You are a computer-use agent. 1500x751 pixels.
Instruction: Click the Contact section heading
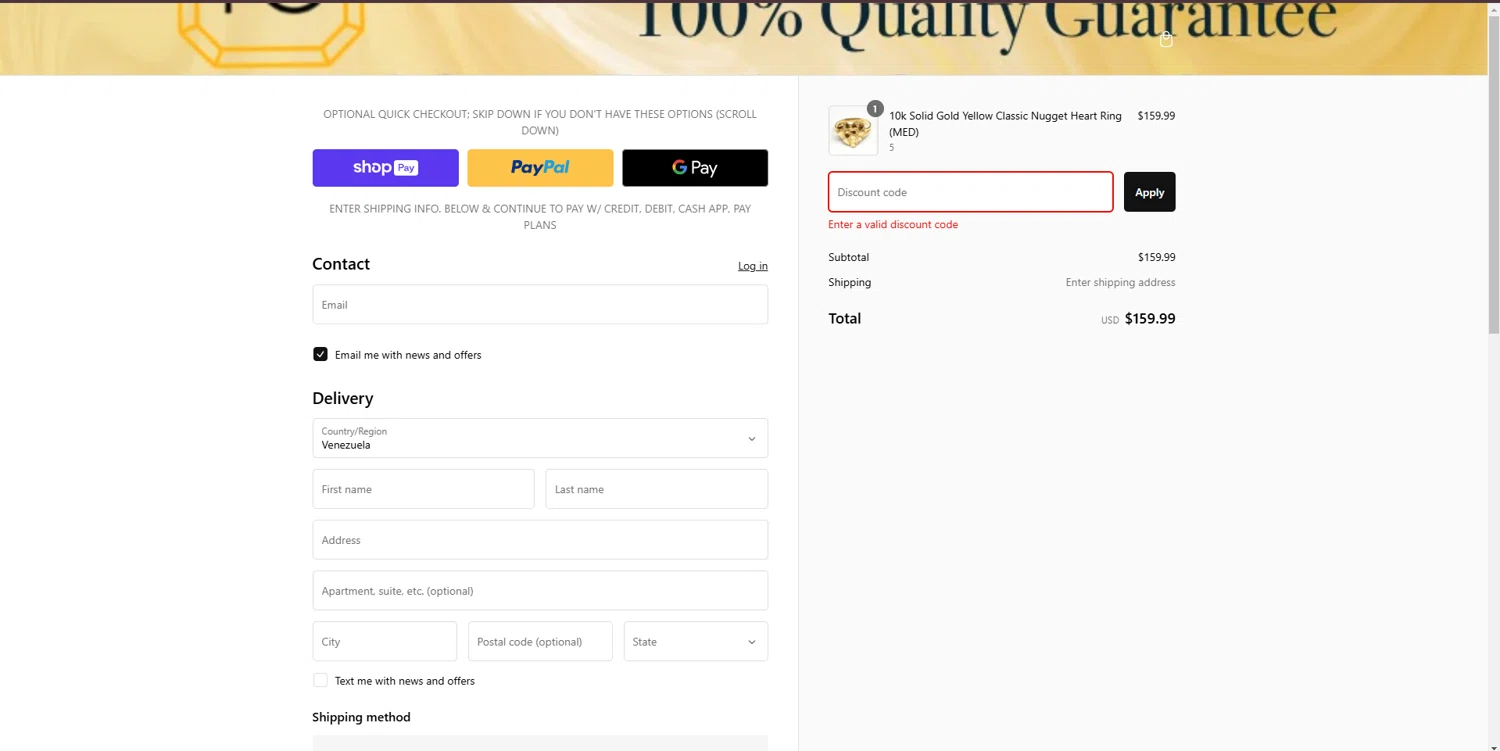(341, 264)
